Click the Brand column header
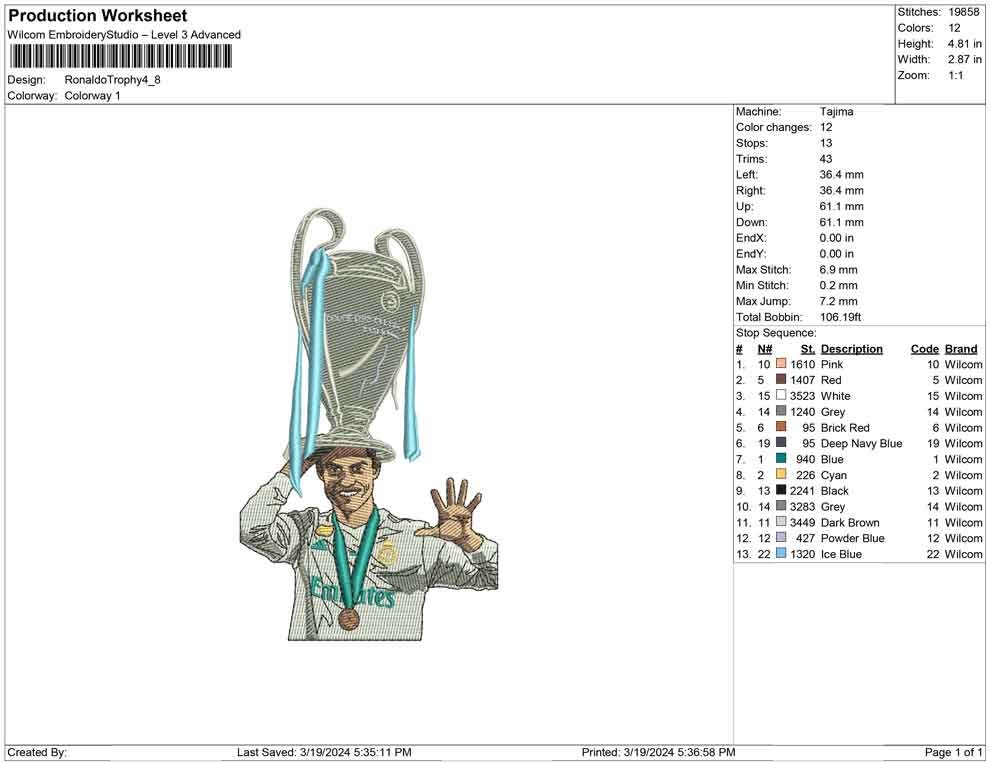 pos(960,348)
